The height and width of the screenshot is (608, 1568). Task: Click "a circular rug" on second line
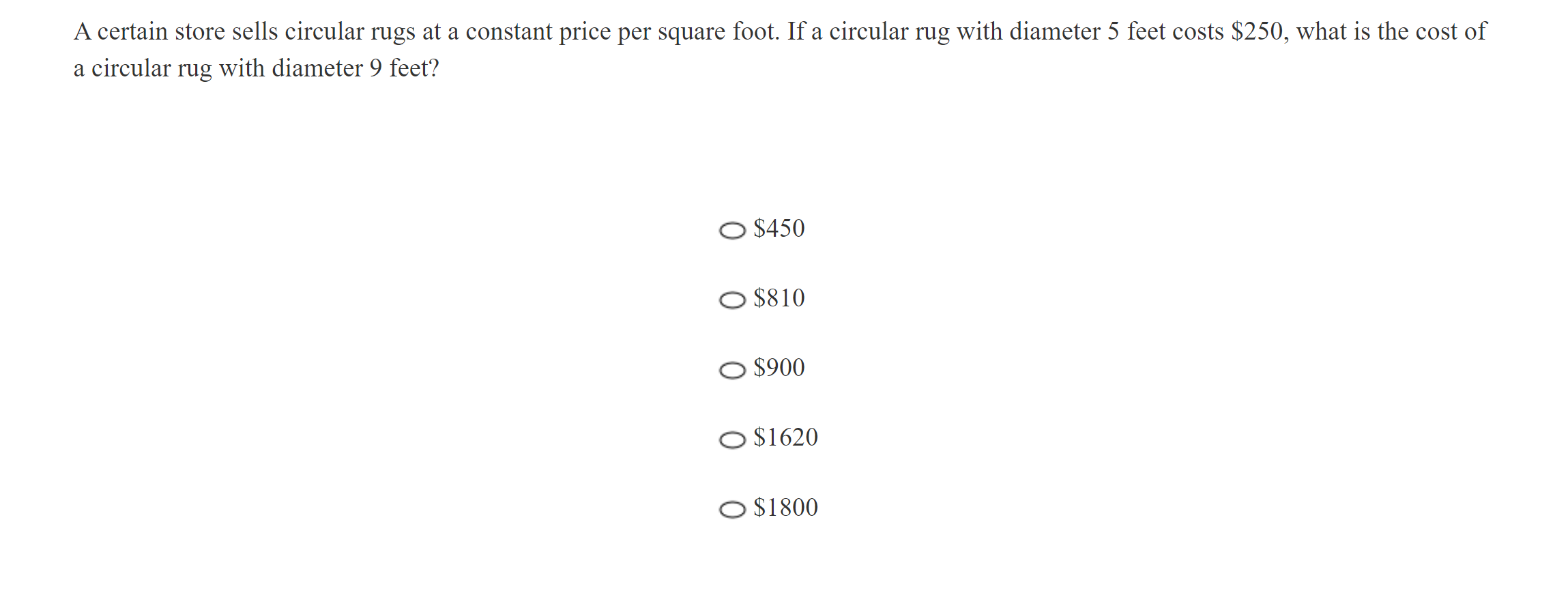click(x=142, y=69)
